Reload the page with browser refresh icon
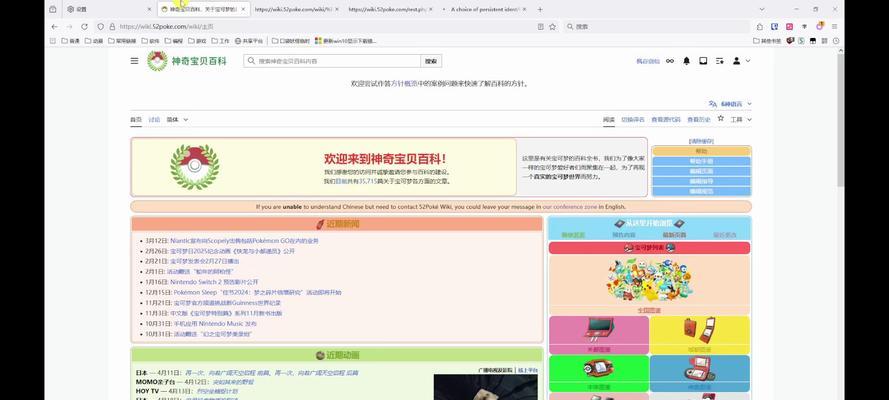The height and width of the screenshot is (400, 889). tap(84, 27)
